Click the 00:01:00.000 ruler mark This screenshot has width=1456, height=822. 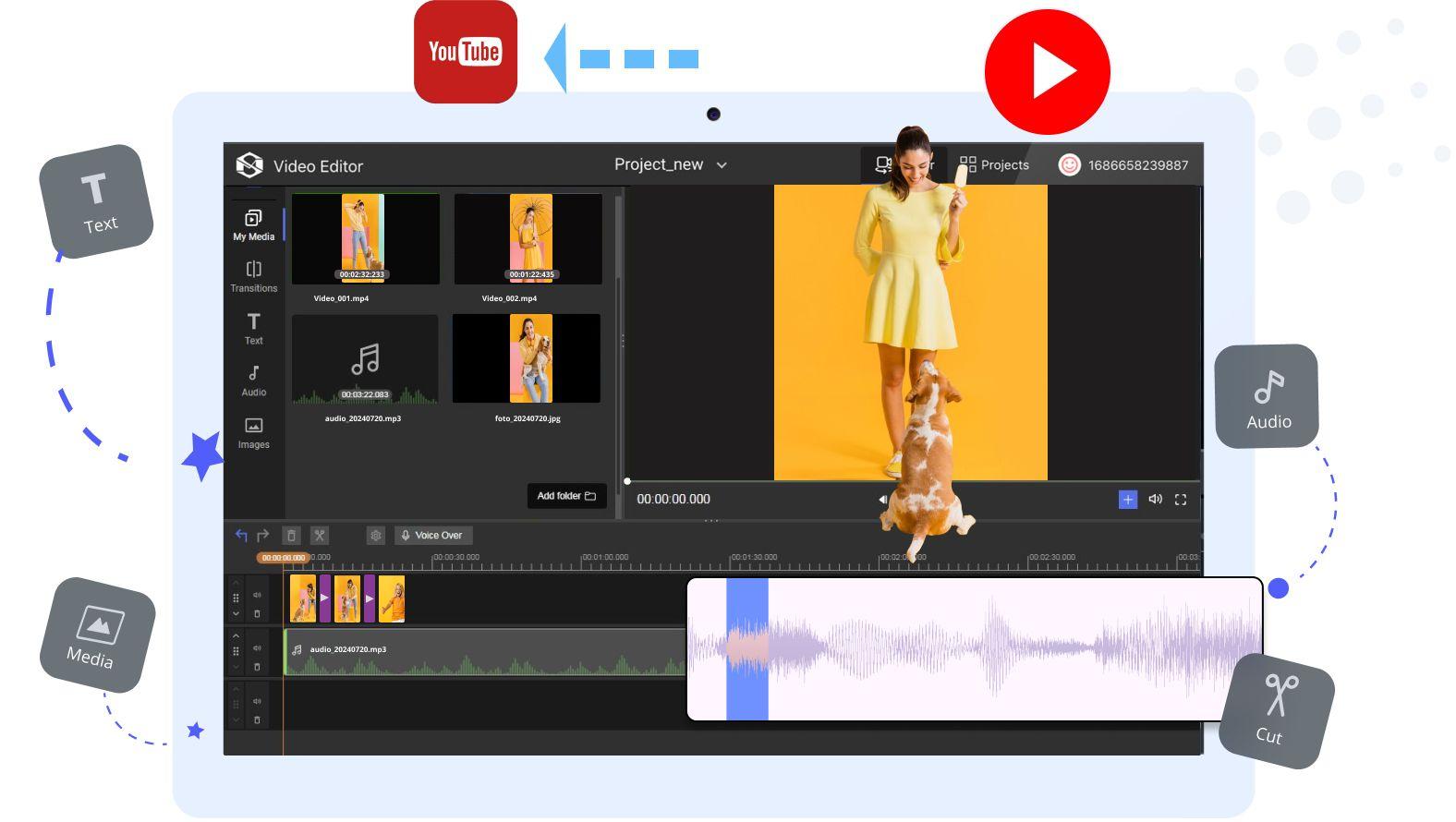pyautogui.click(x=605, y=558)
